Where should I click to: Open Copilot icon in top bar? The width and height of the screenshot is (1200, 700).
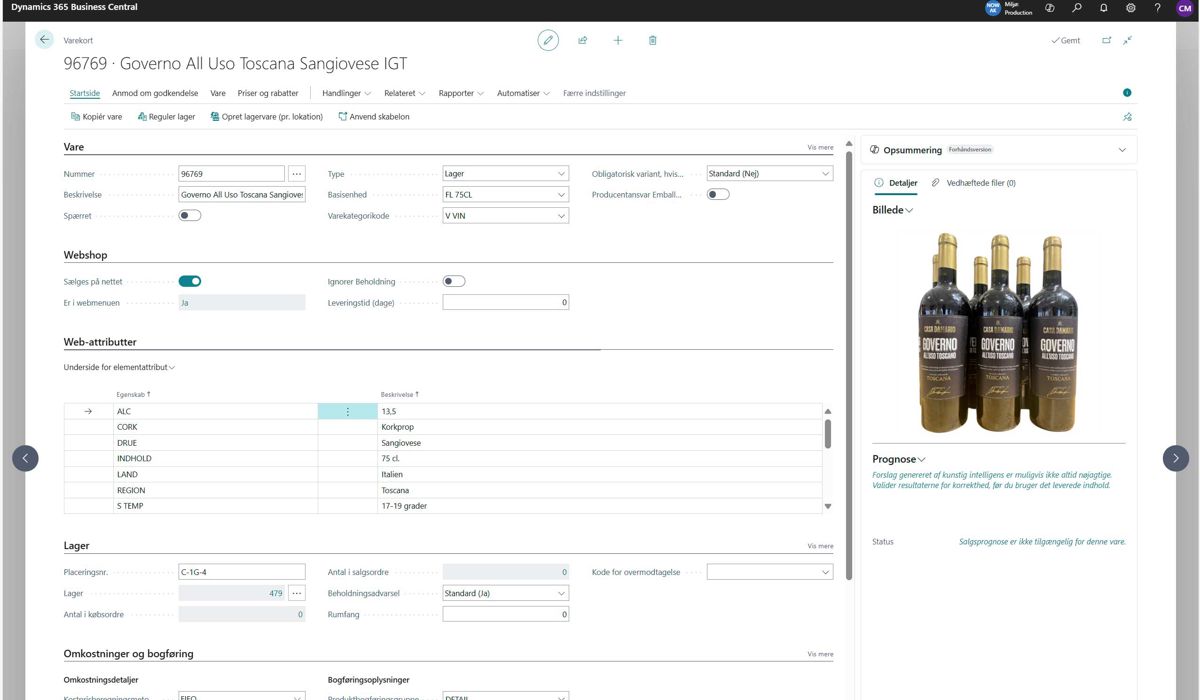click(1050, 8)
